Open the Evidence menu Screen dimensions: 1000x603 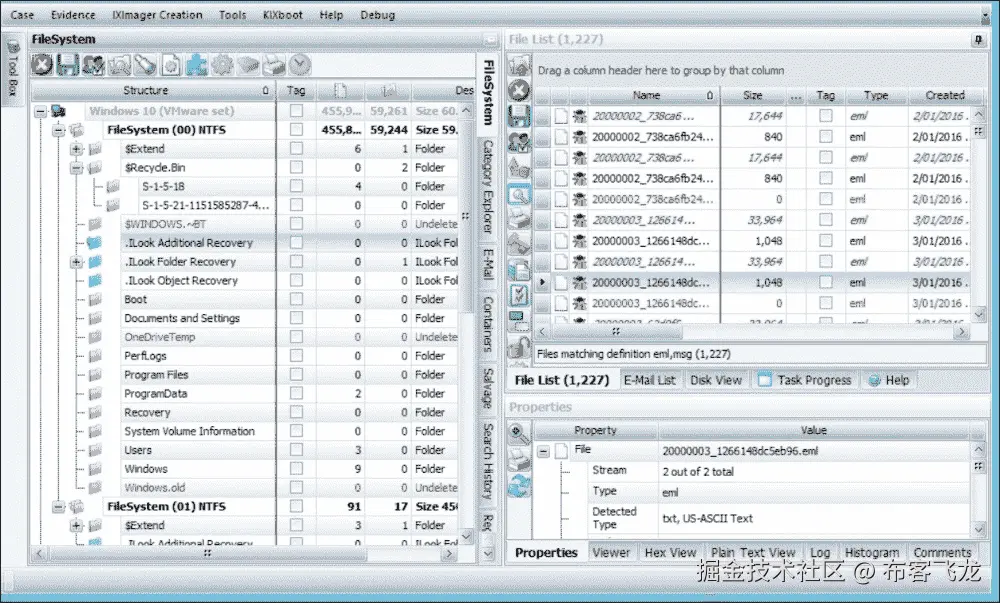73,15
